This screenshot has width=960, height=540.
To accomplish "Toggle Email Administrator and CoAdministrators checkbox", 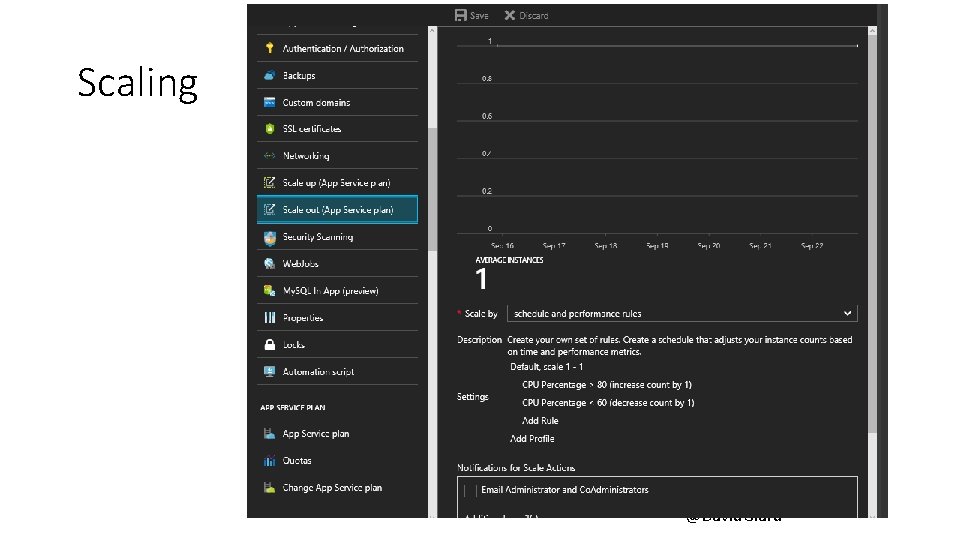I will (470, 490).
